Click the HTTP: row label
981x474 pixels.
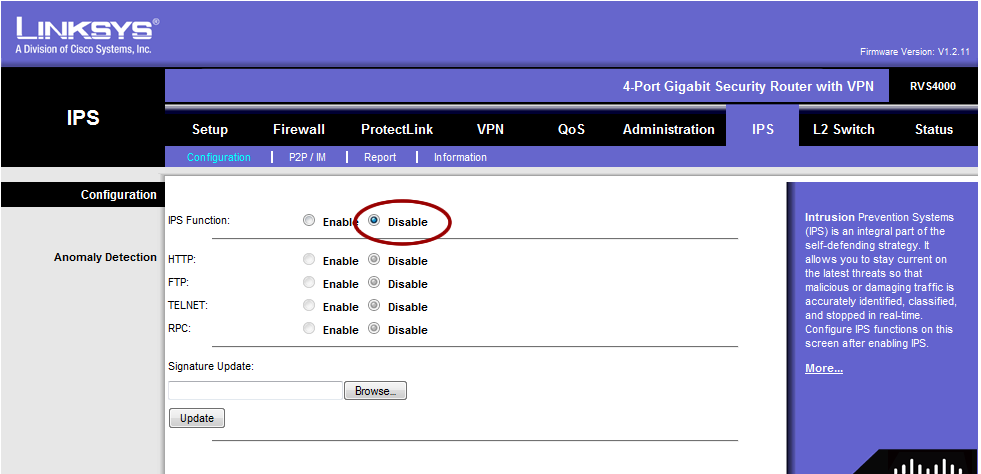[x=182, y=258]
